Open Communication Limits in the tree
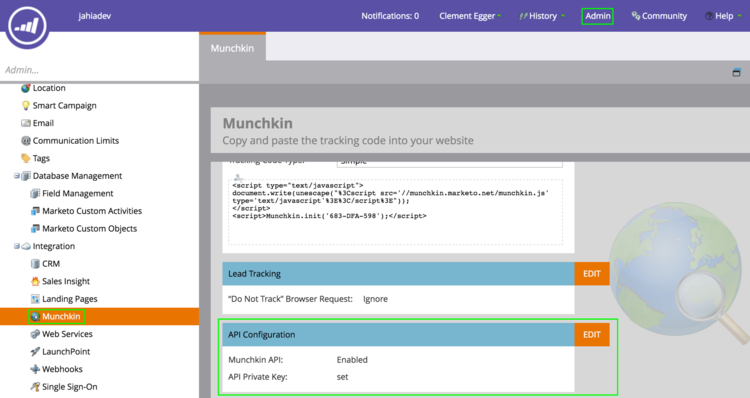This screenshot has width=750, height=398. coord(76,141)
